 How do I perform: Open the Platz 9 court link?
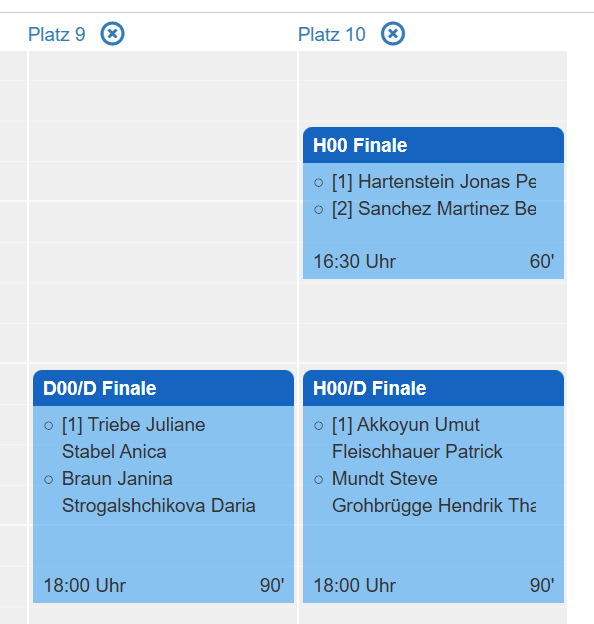coord(56,35)
